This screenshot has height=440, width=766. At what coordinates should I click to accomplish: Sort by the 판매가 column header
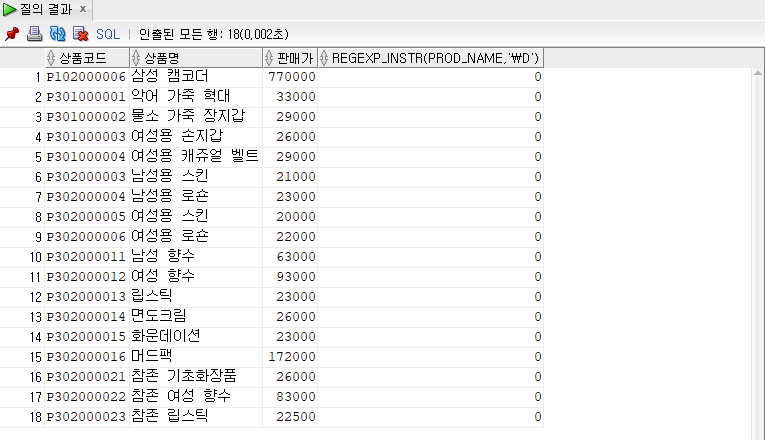(x=290, y=58)
